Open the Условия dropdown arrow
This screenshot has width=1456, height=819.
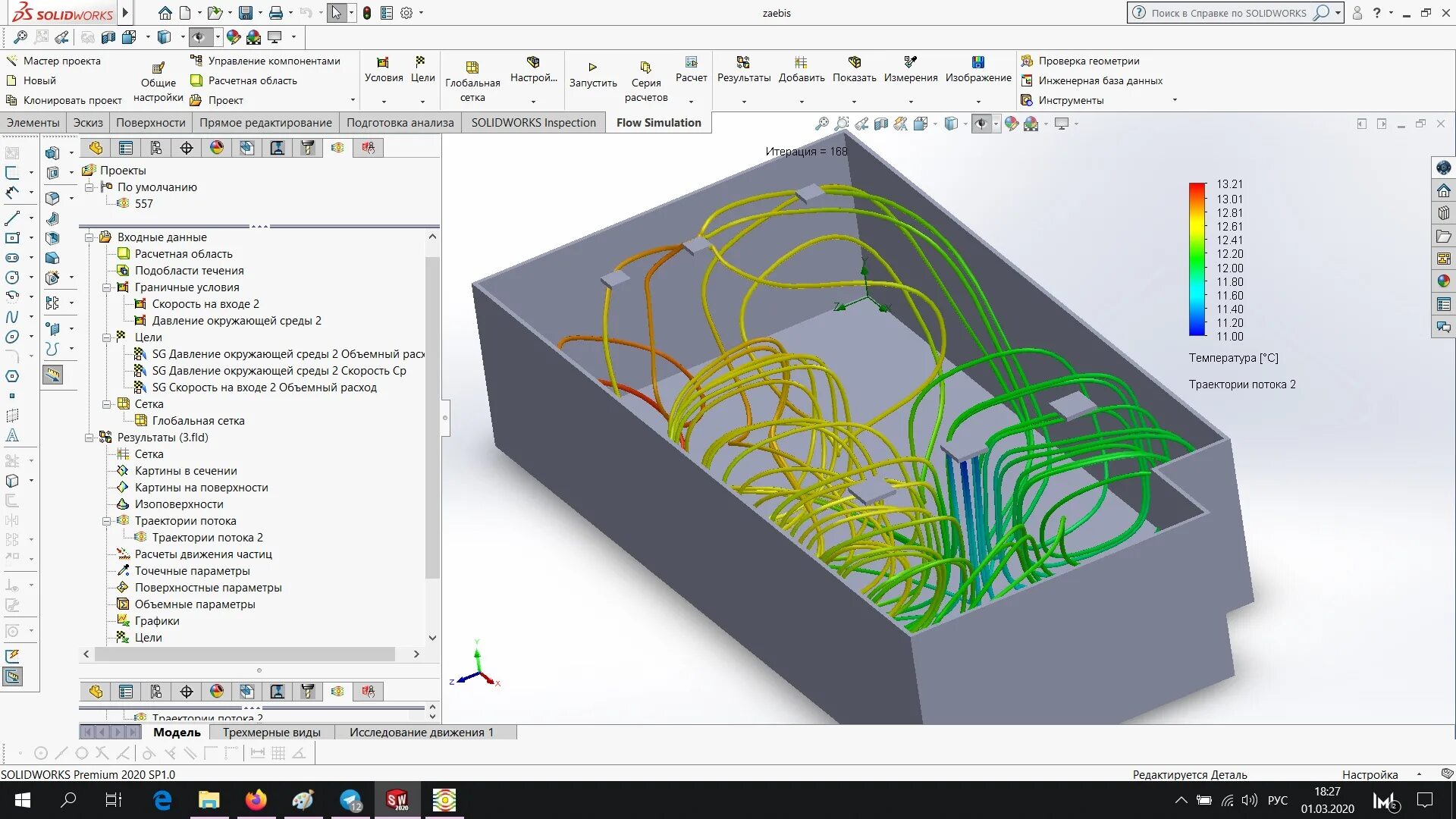(384, 101)
